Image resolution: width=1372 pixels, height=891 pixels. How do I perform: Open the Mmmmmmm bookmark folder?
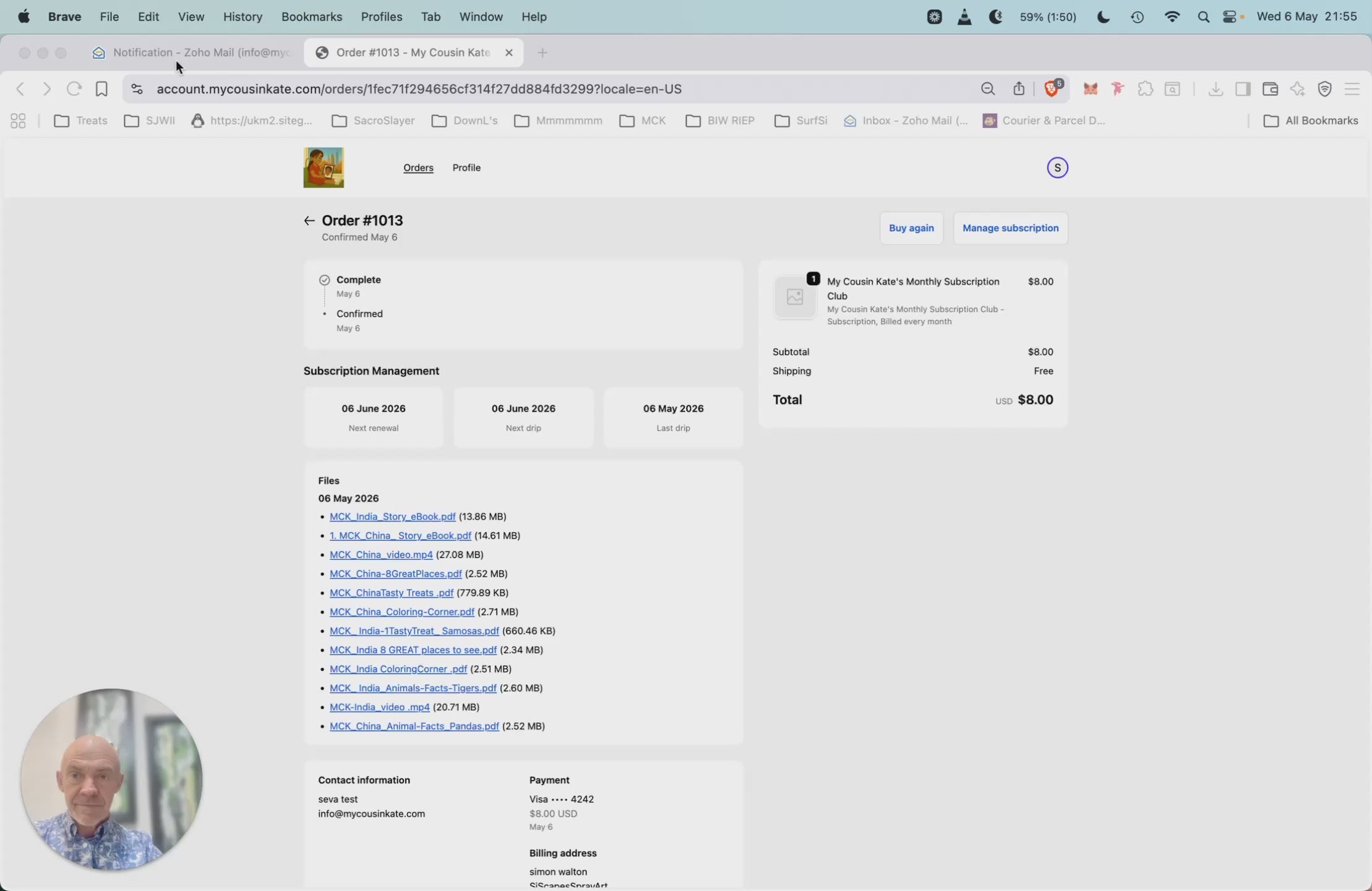(x=558, y=121)
